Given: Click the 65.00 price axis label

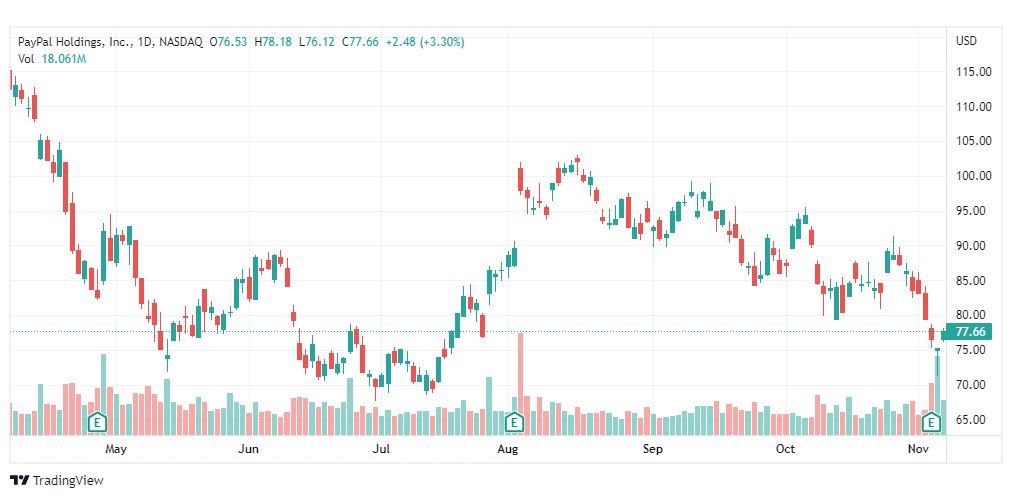Looking at the screenshot, I should pyautogui.click(x=973, y=419).
